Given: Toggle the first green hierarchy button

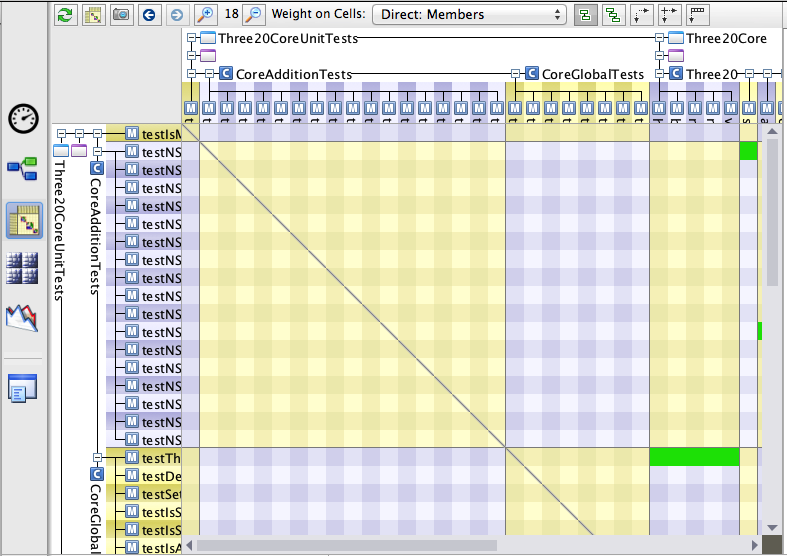Looking at the screenshot, I should (x=585, y=15).
